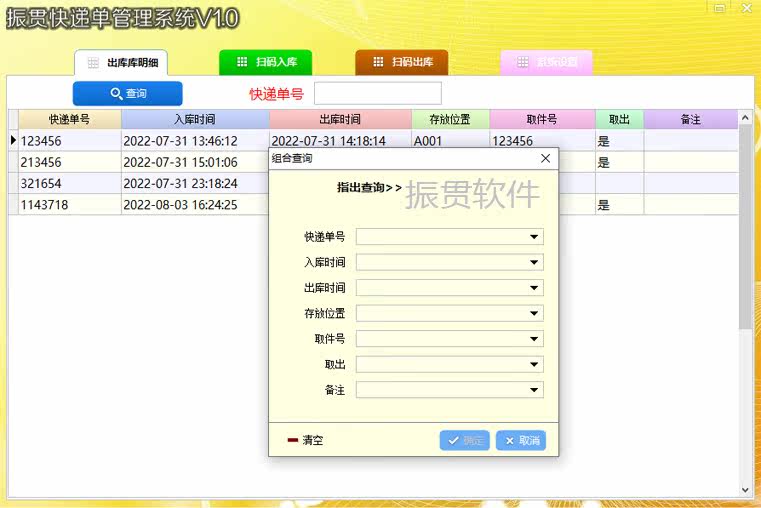Select the cell 213456
Screen dimensions: 761x508
(69, 162)
